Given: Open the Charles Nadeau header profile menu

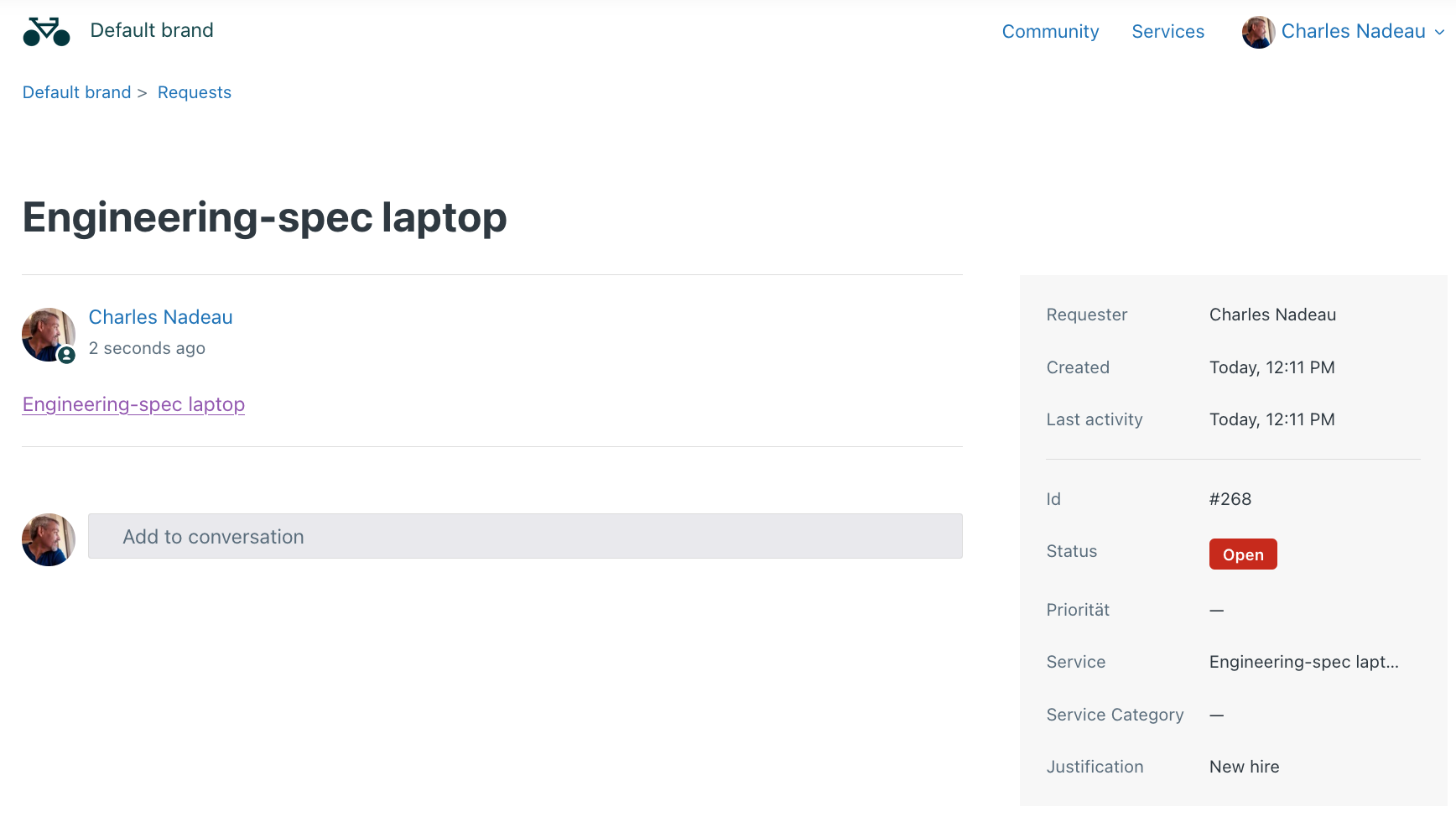Looking at the screenshot, I should pyautogui.click(x=1352, y=32).
